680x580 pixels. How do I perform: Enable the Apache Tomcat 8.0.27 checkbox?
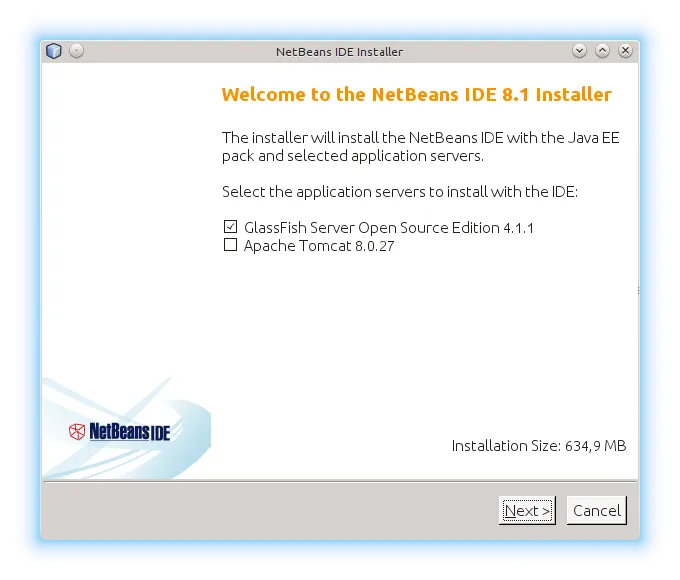pos(230,245)
